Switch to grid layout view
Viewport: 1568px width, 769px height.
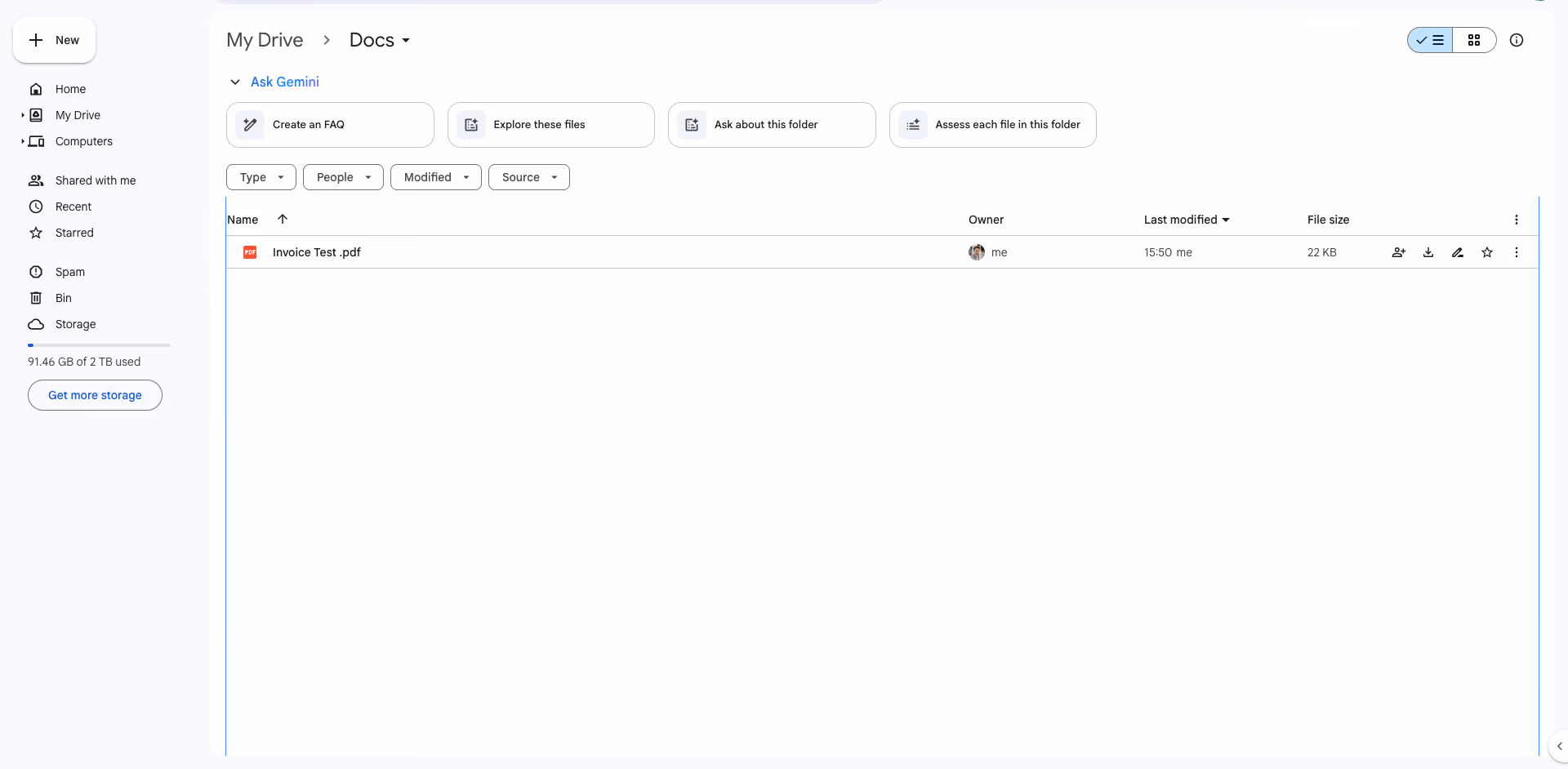1474,40
